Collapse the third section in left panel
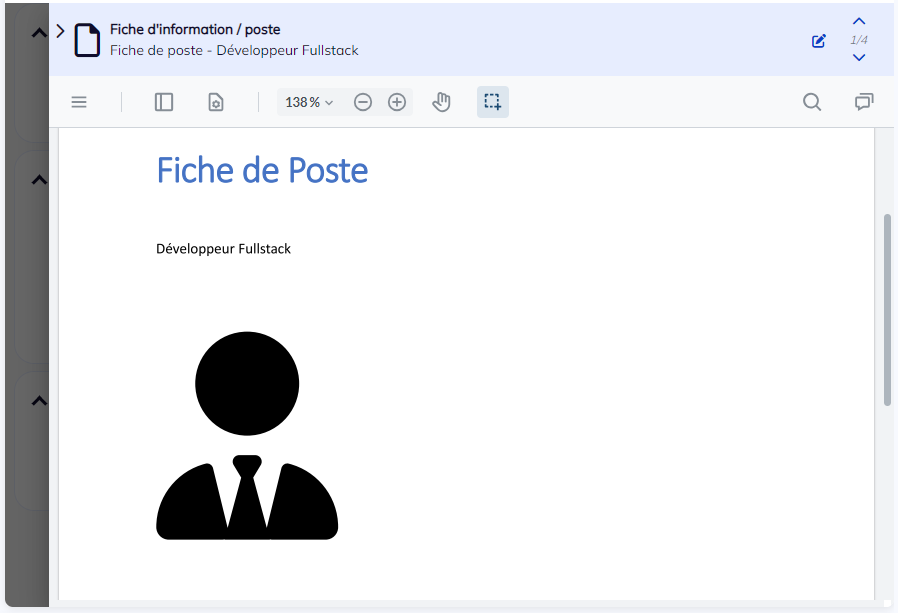Image resolution: width=898 pixels, height=613 pixels. point(39,401)
